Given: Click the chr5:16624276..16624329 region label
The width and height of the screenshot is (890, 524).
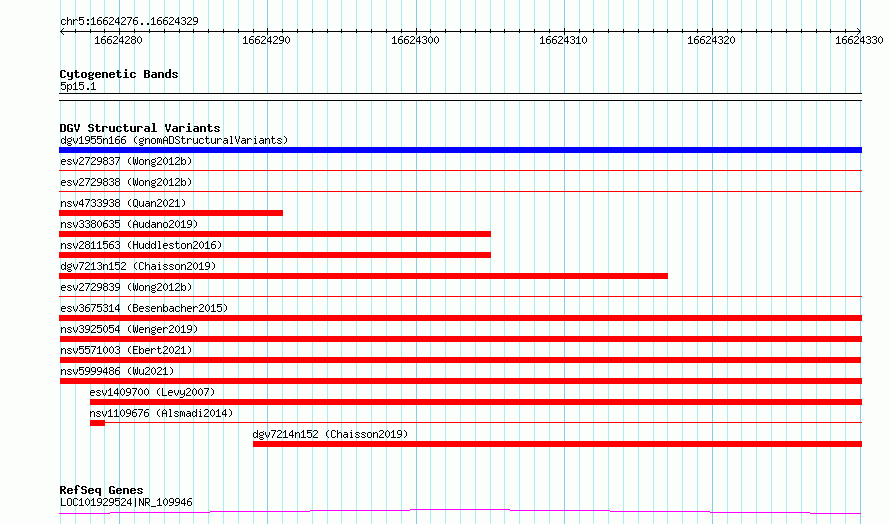Looking at the screenshot, I should pyautogui.click(x=129, y=22).
